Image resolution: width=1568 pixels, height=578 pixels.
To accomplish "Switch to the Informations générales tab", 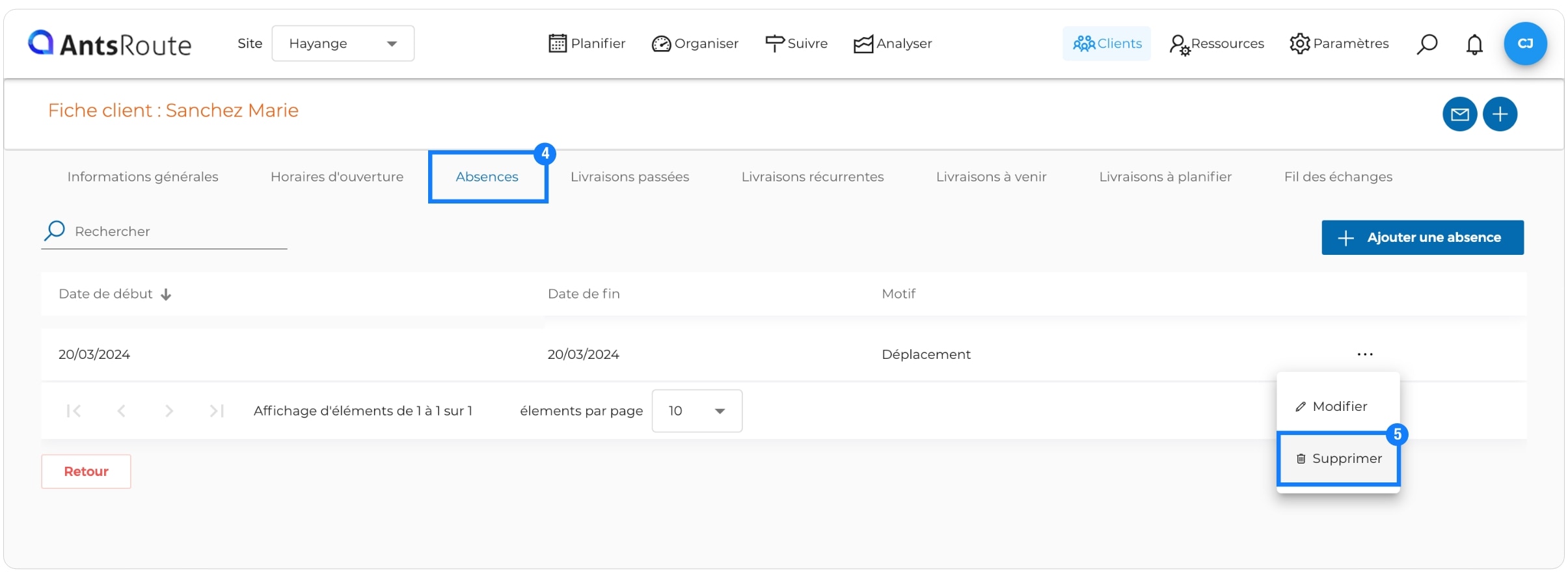I will tap(142, 177).
